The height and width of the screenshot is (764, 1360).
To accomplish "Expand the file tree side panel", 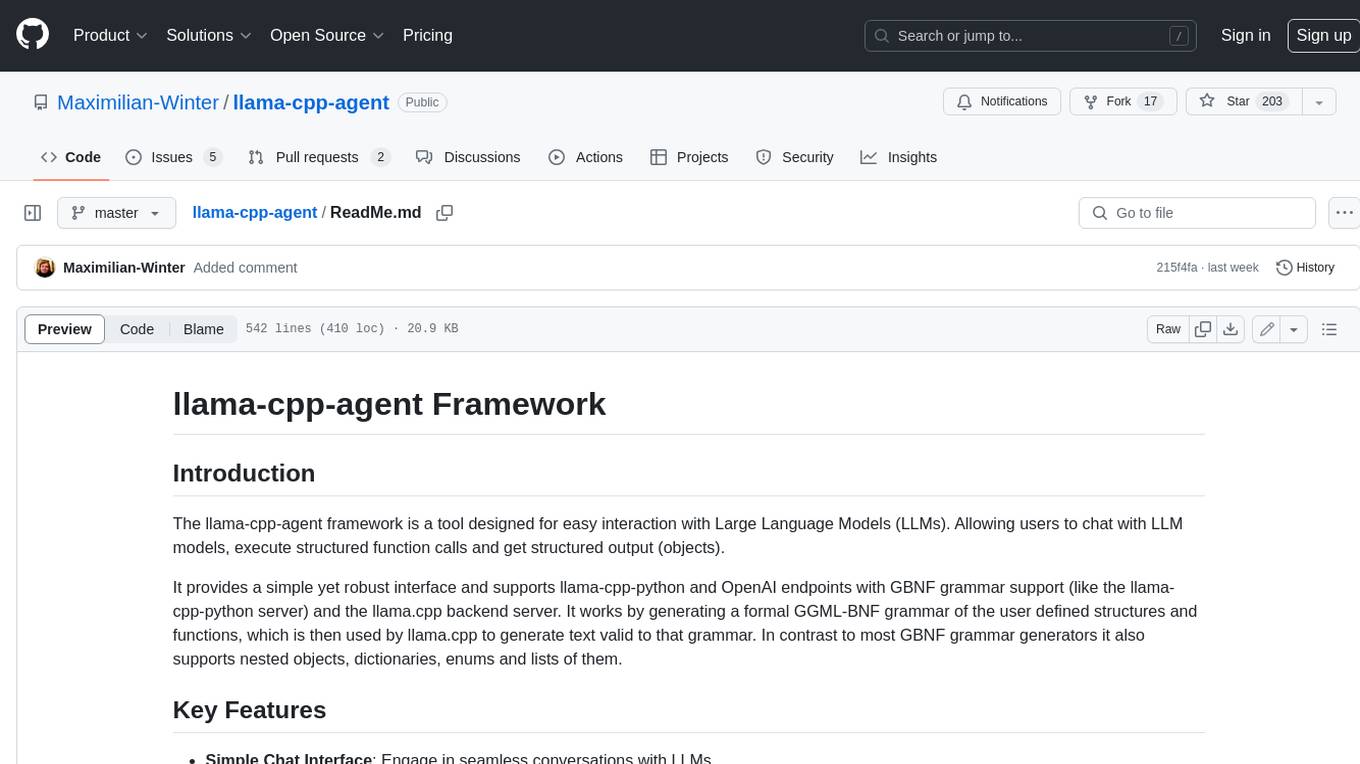I will (32, 213).
